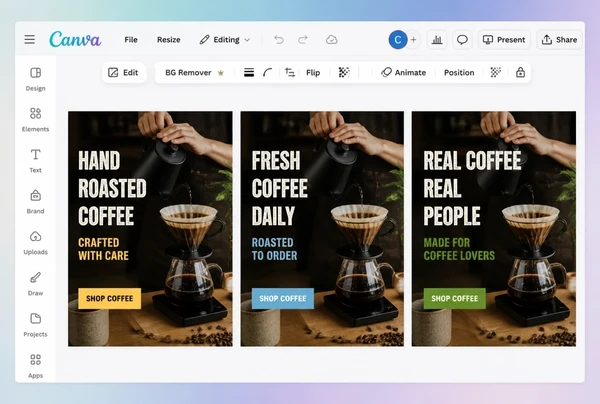The height and width of the screenshot is (404, 600).
Task: Open the Text sidebar panel
Action: [36, 161]
